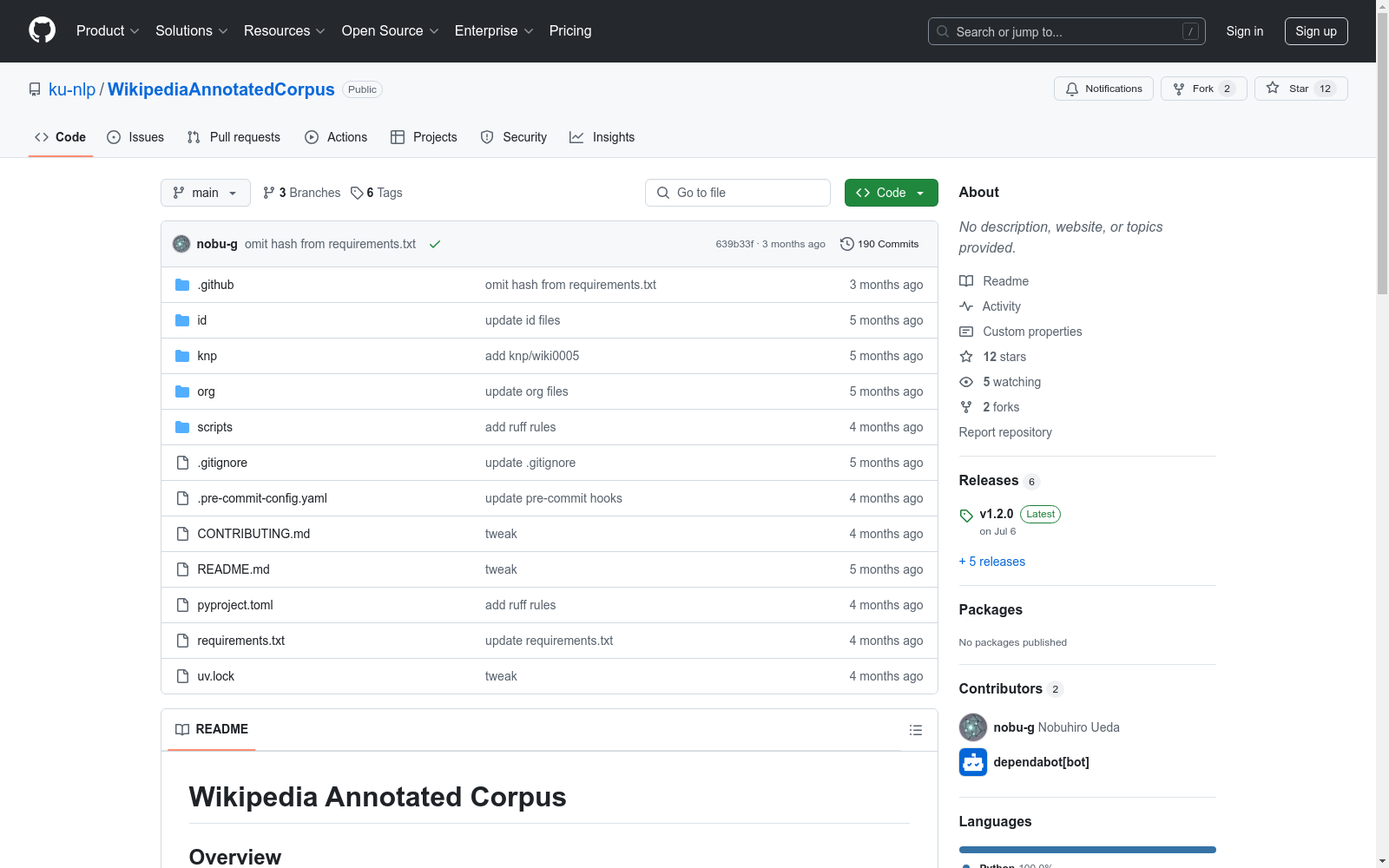Open the Pull requests tab
Screen dimensions: 1389x868
pyautogui.click(x=234, y=137)
